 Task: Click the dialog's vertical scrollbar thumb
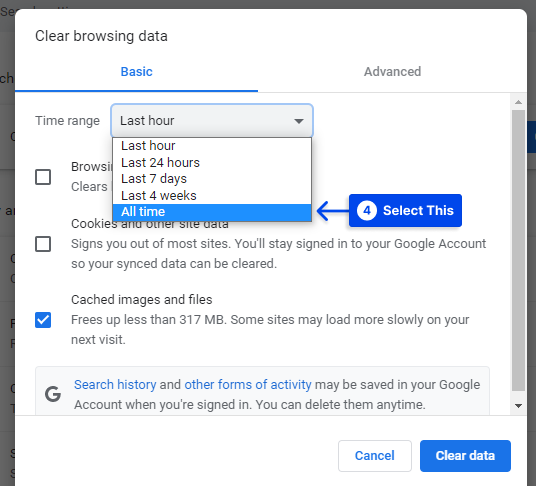click(518, 250)
